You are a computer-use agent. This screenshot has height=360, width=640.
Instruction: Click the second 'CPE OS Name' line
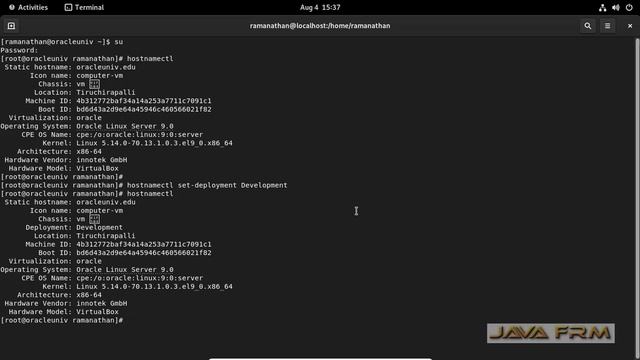112,278
